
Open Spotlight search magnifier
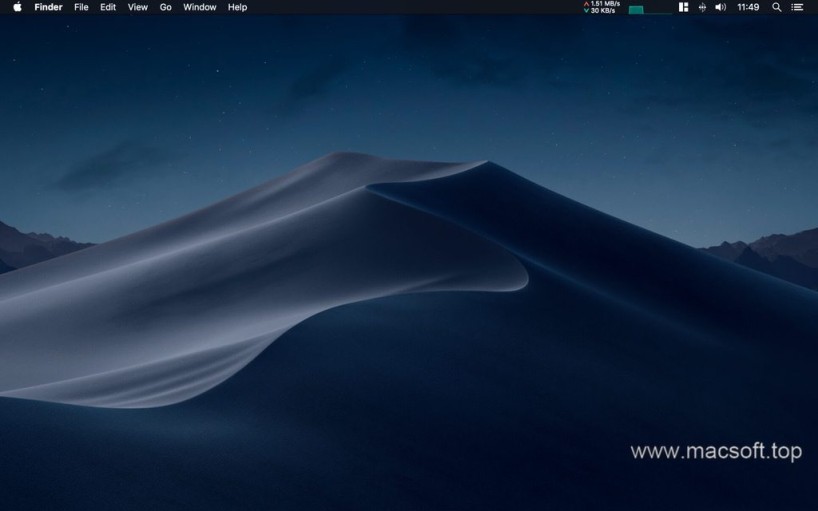click(776, 7)
